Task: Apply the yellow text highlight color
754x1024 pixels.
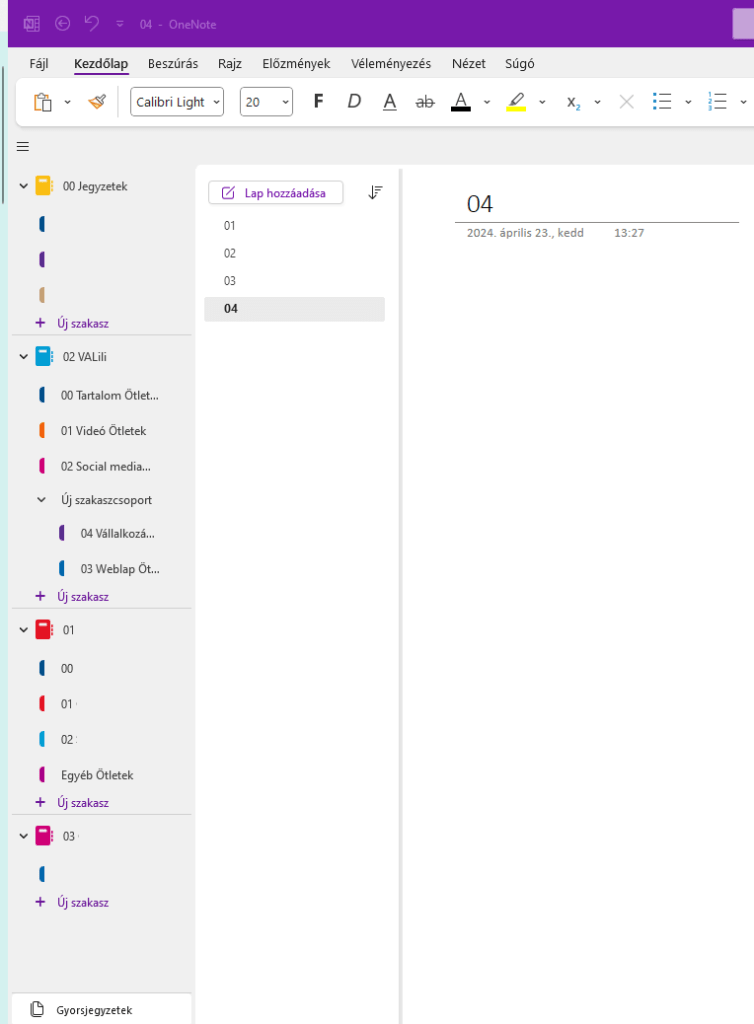Action: pos(516,102)
